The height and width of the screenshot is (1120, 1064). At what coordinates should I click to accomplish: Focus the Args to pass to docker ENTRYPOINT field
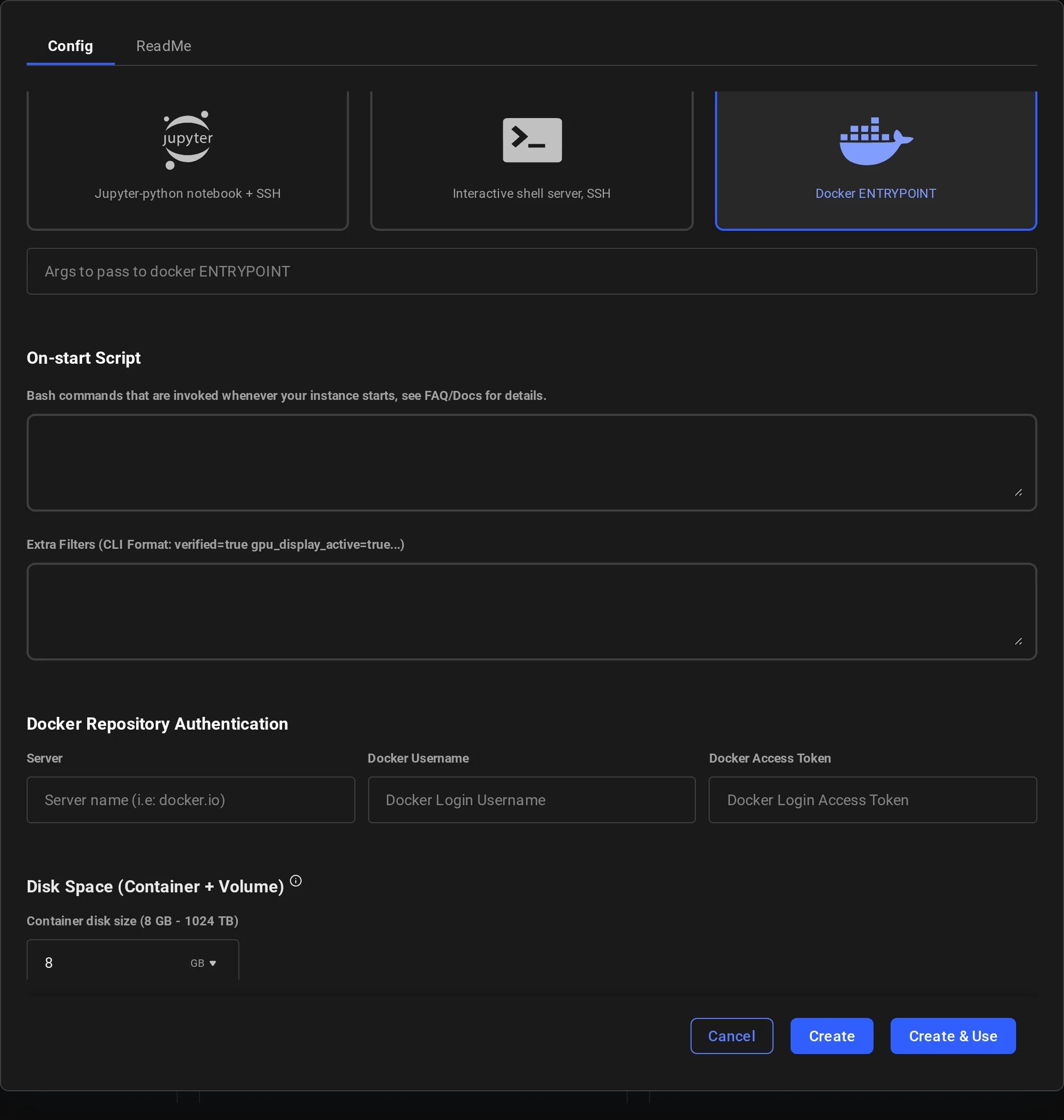point(531,271)
